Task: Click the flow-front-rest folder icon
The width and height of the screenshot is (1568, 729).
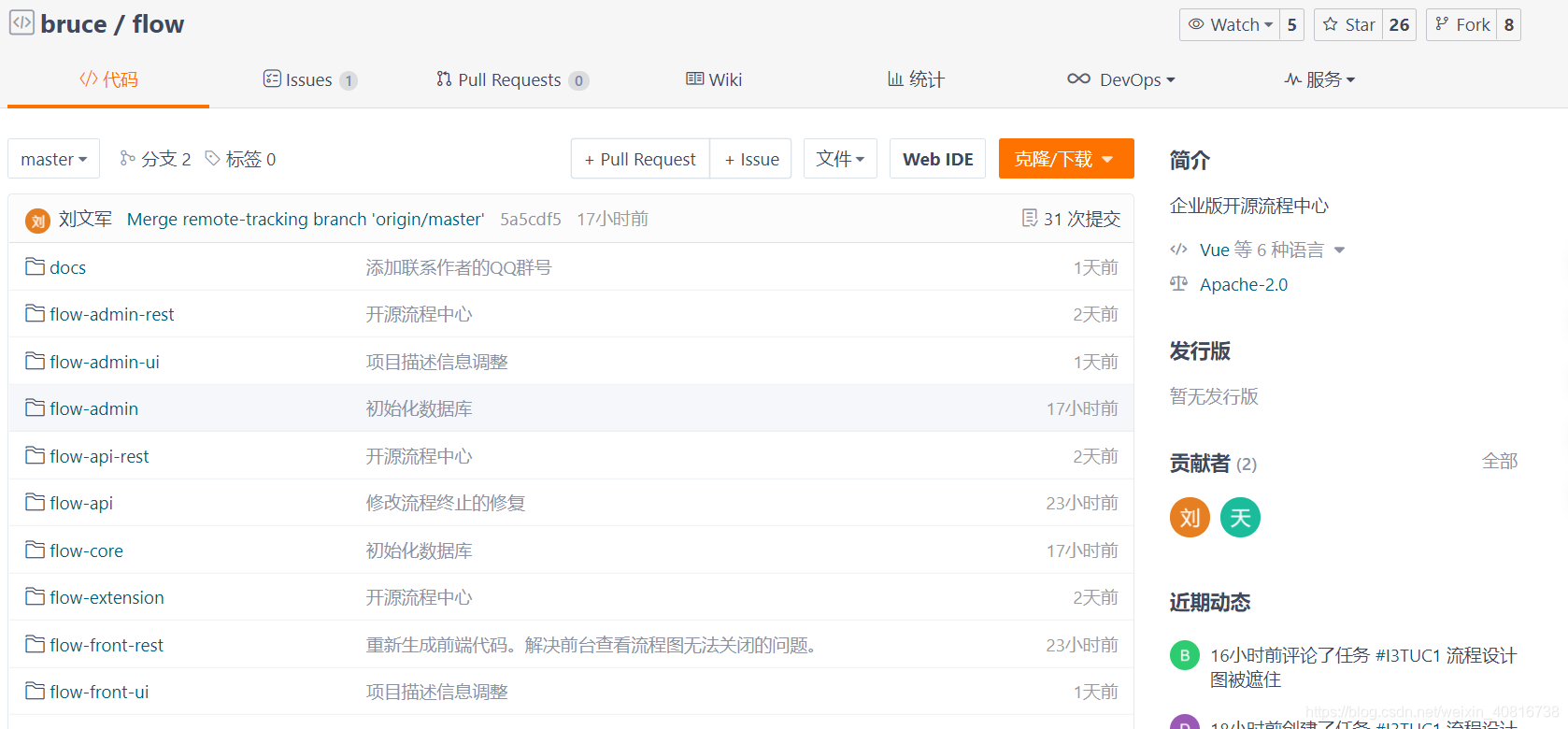Action: coord(36,644)
